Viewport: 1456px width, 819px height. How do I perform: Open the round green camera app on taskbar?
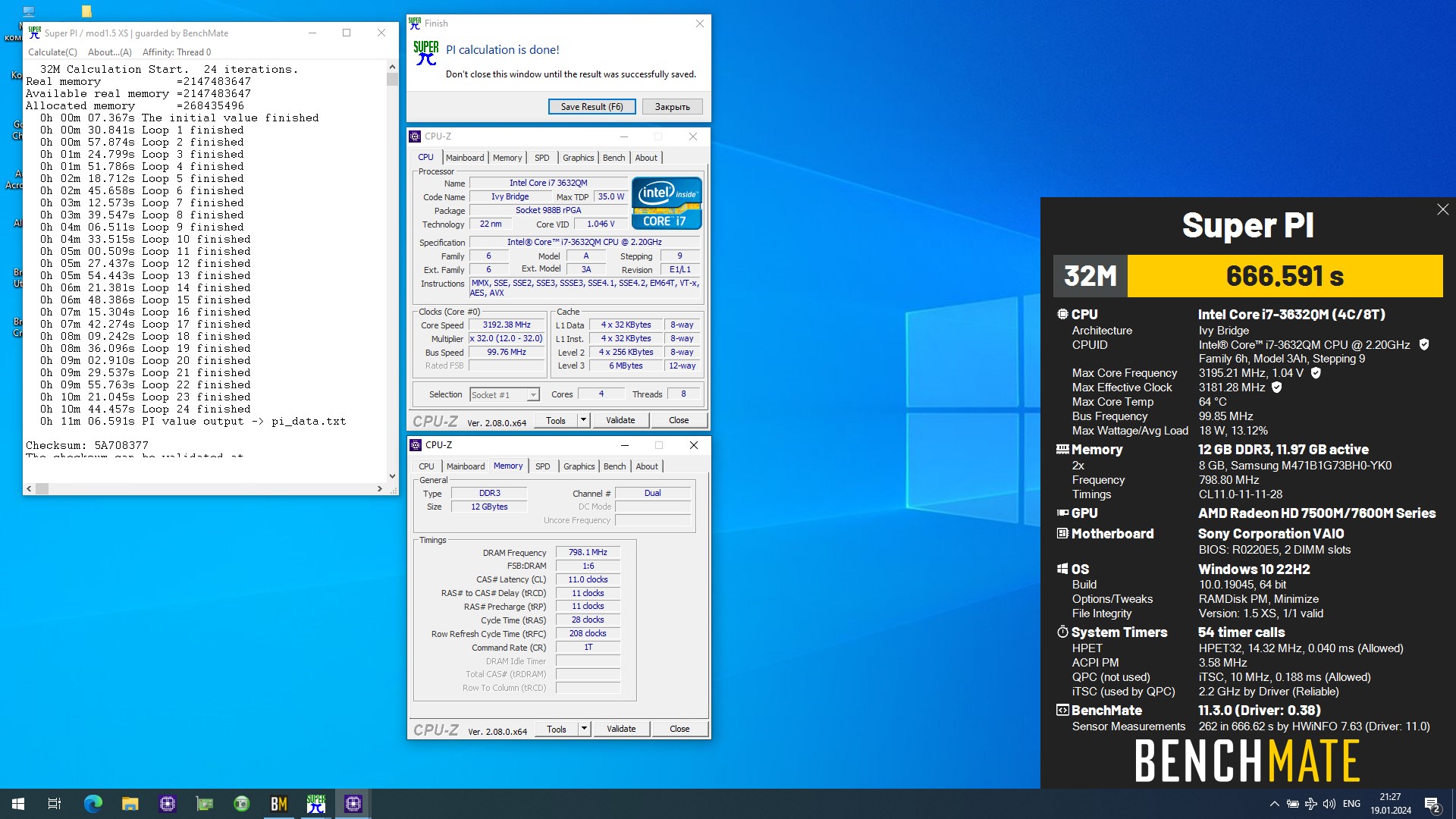tap(241, 804)
